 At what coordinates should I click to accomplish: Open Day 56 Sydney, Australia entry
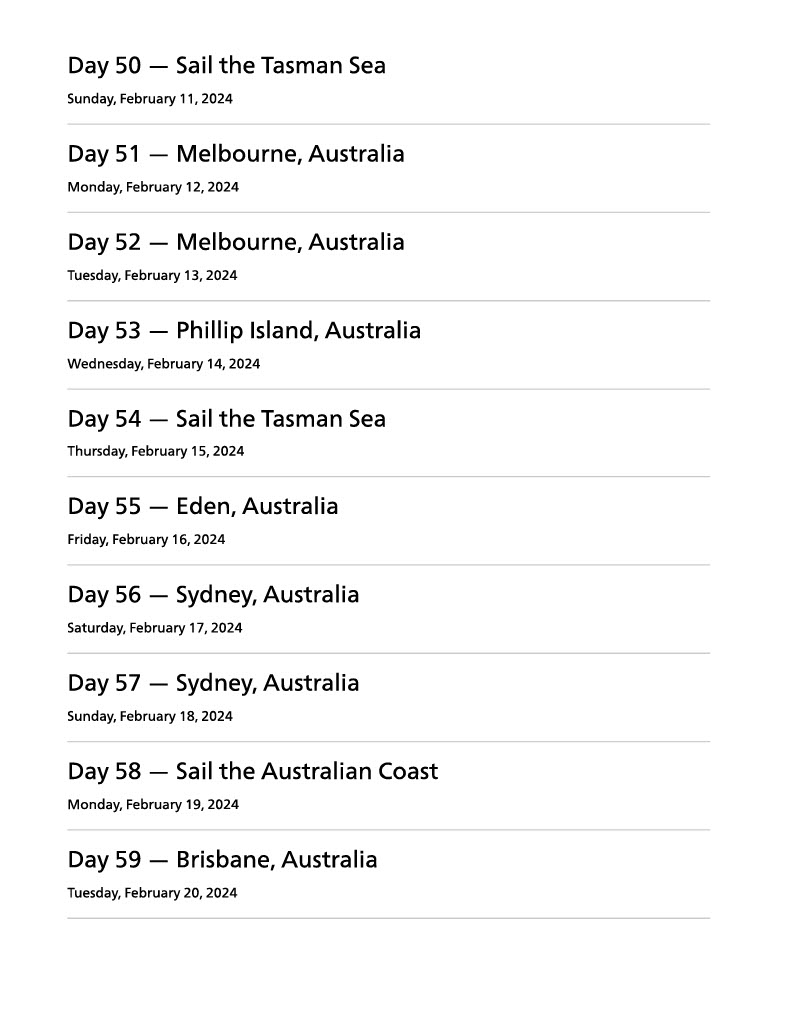pos(213,595)
